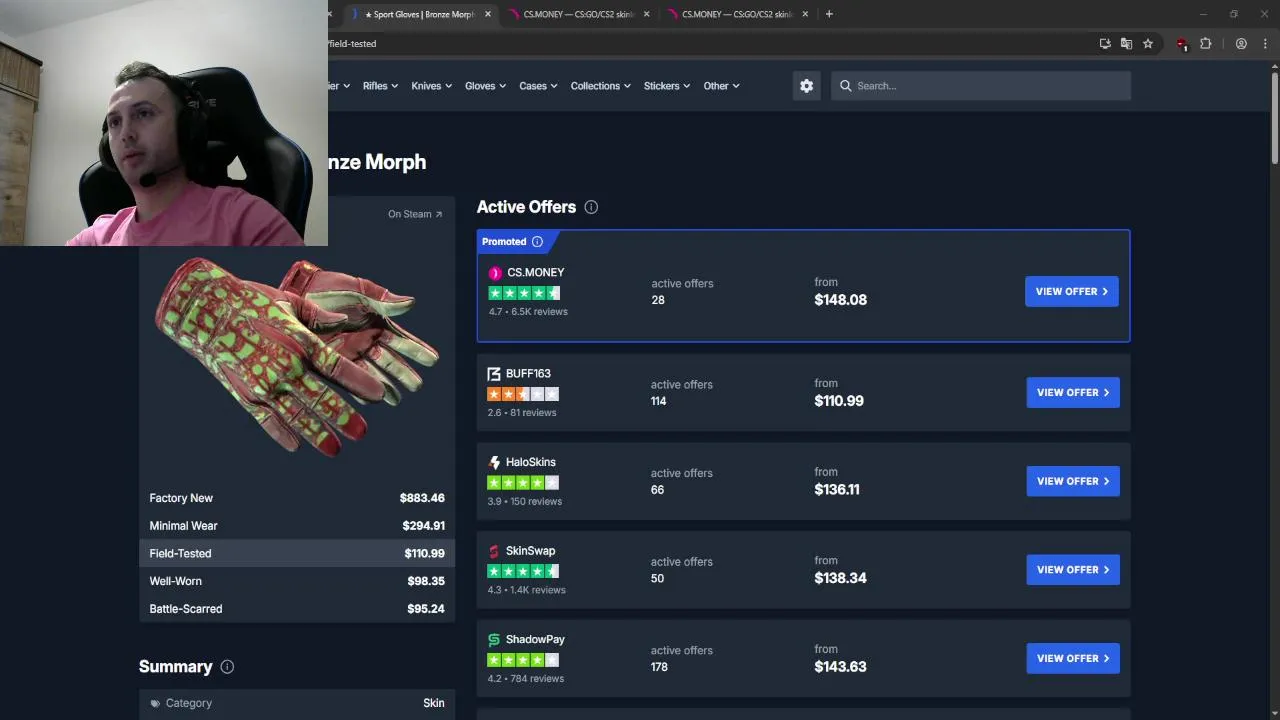Image resolution: width=1280 pixels, height=720 pixels.
Task: Click the Summary heading
Action: [176, 667]
